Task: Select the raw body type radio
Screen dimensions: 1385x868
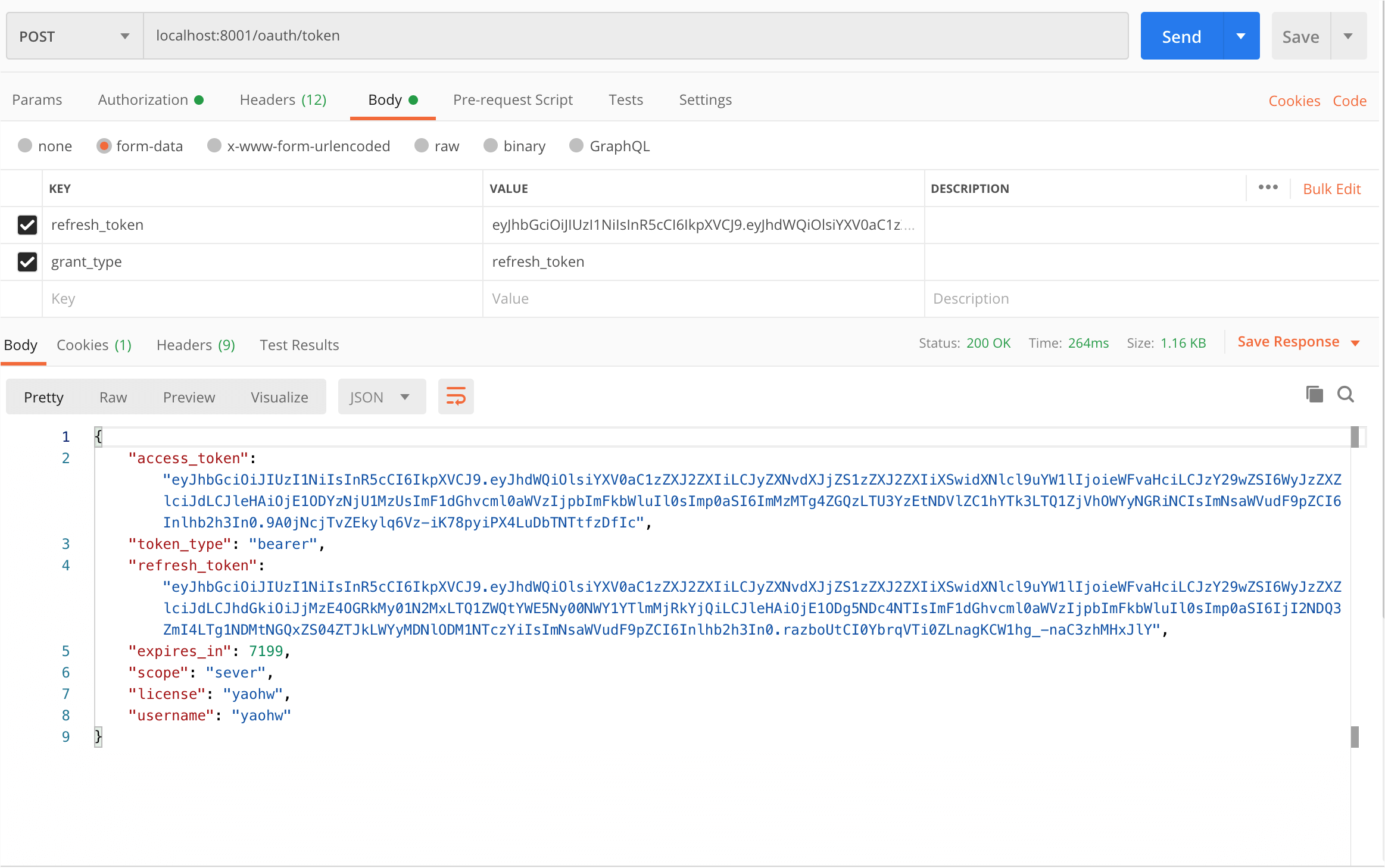Action: [422, 146]
